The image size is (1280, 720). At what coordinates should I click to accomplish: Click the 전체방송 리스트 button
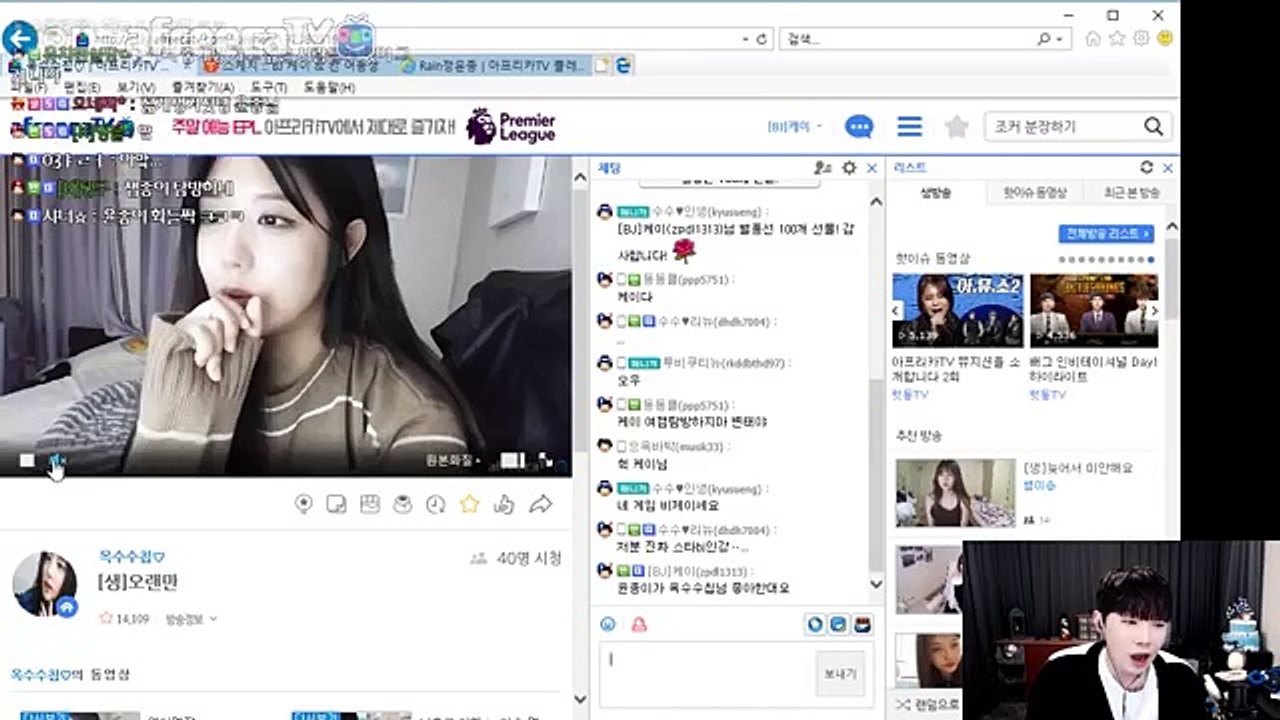[1106, 233]
